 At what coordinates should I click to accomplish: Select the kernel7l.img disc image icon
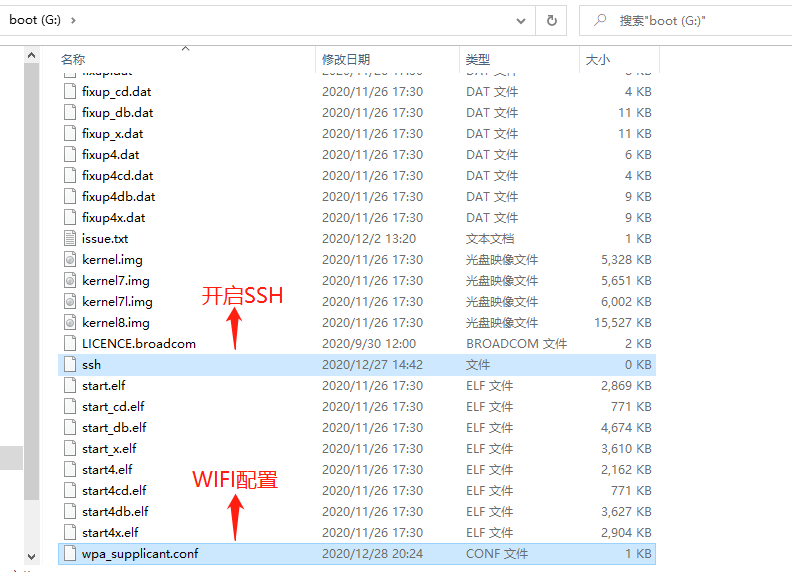coord(69,302)
